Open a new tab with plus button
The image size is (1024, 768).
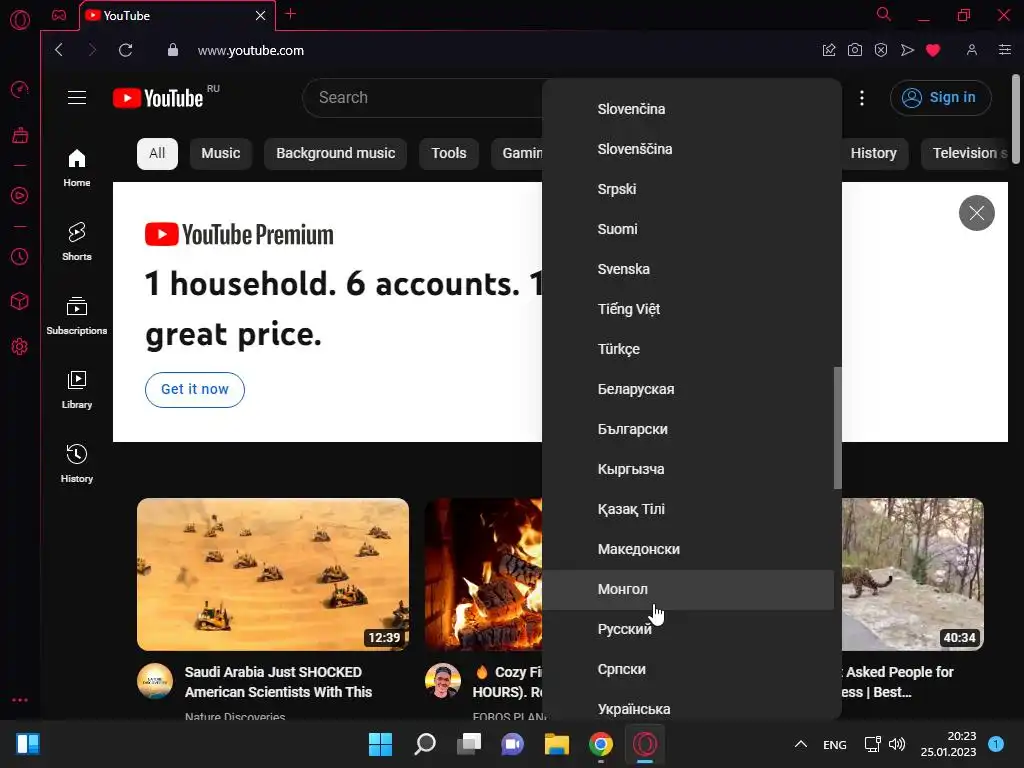[291, 14]
